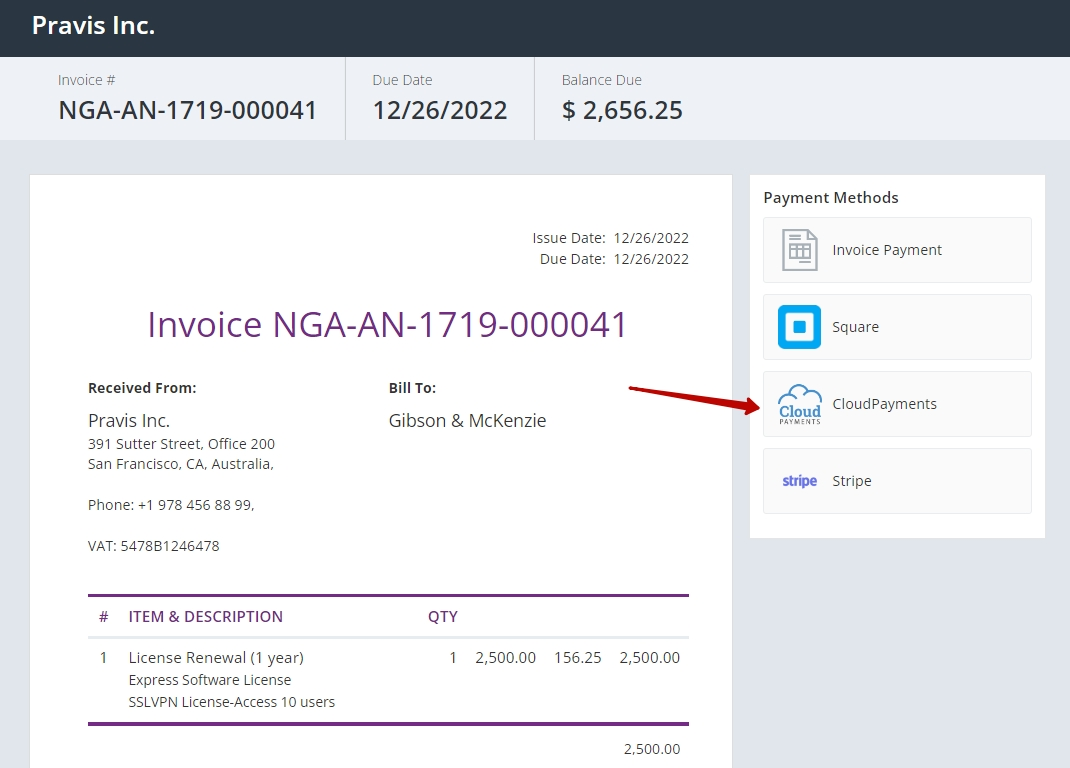
Task: Choose the Invoice Payment method label
Action: [x=887, y=250]
